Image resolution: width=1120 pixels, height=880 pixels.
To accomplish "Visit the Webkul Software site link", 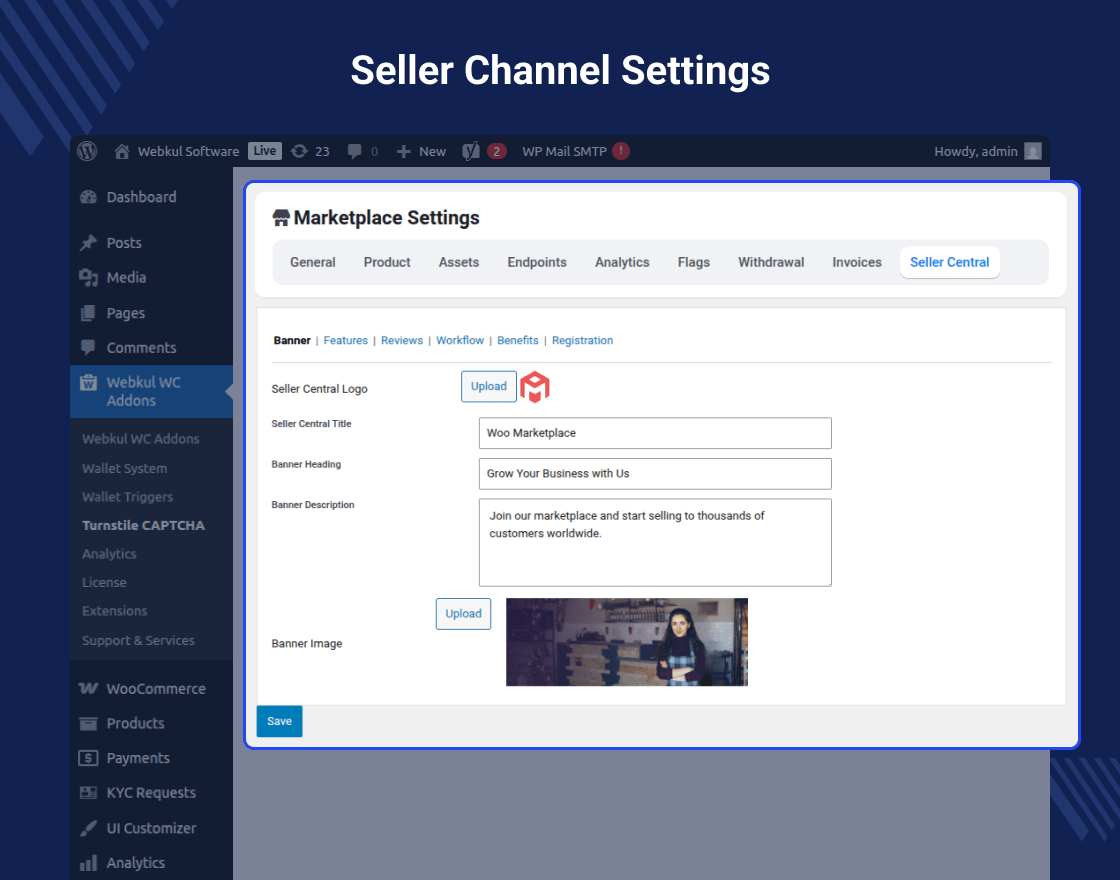I will (189, 151).
